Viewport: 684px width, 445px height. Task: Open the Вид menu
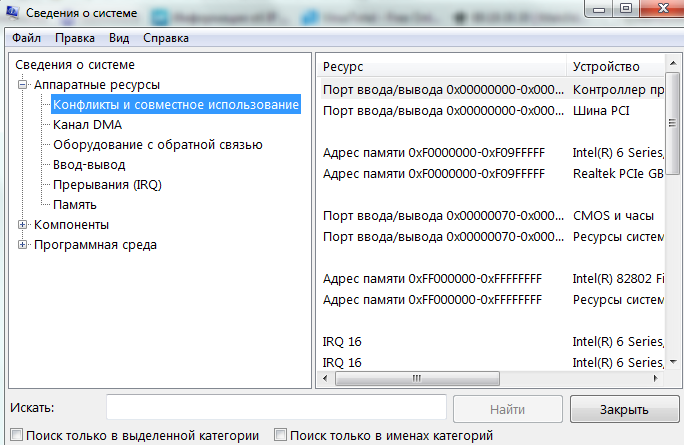[x=119, y=38]
